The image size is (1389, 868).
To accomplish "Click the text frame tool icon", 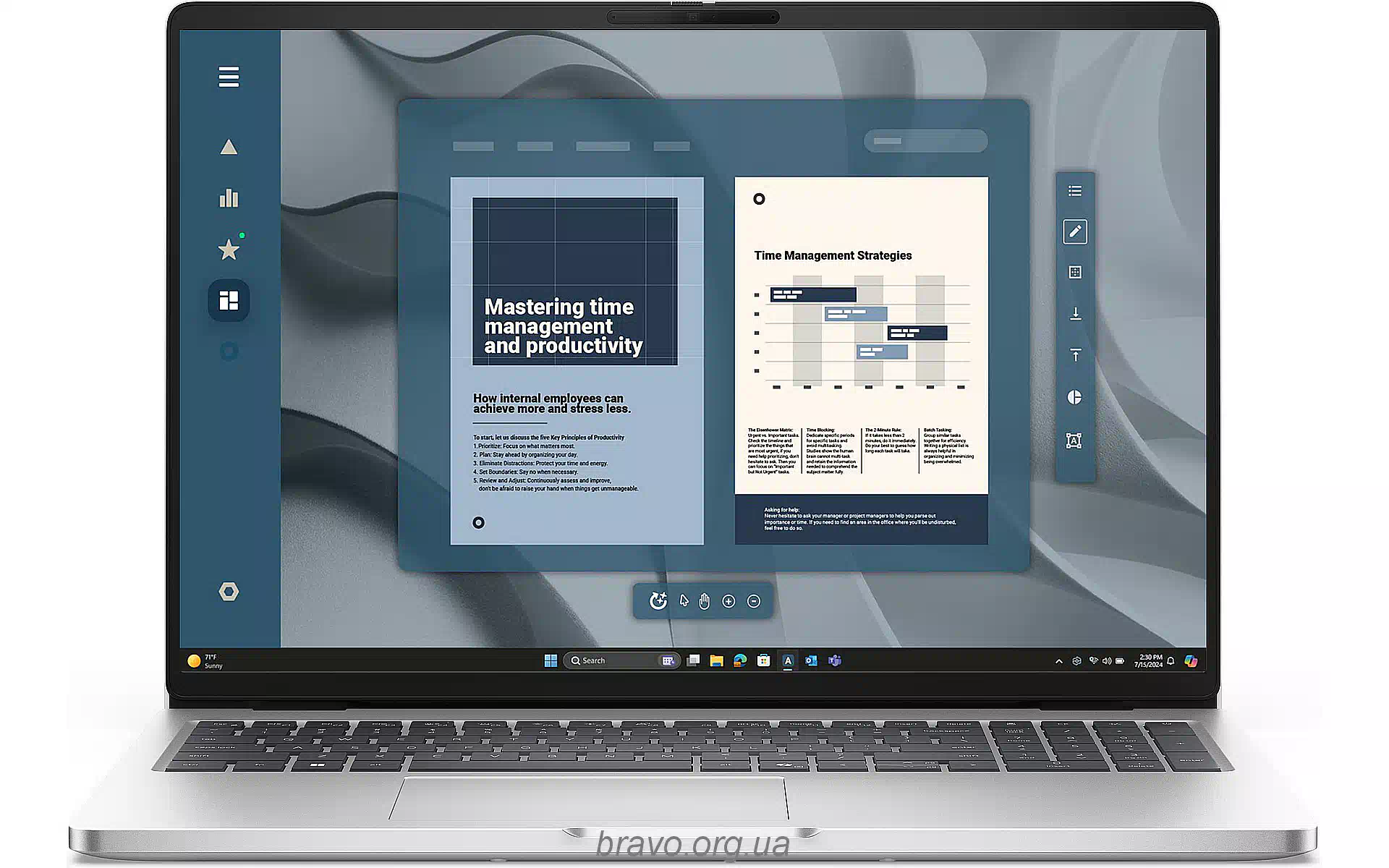I will click(1074, 441).
